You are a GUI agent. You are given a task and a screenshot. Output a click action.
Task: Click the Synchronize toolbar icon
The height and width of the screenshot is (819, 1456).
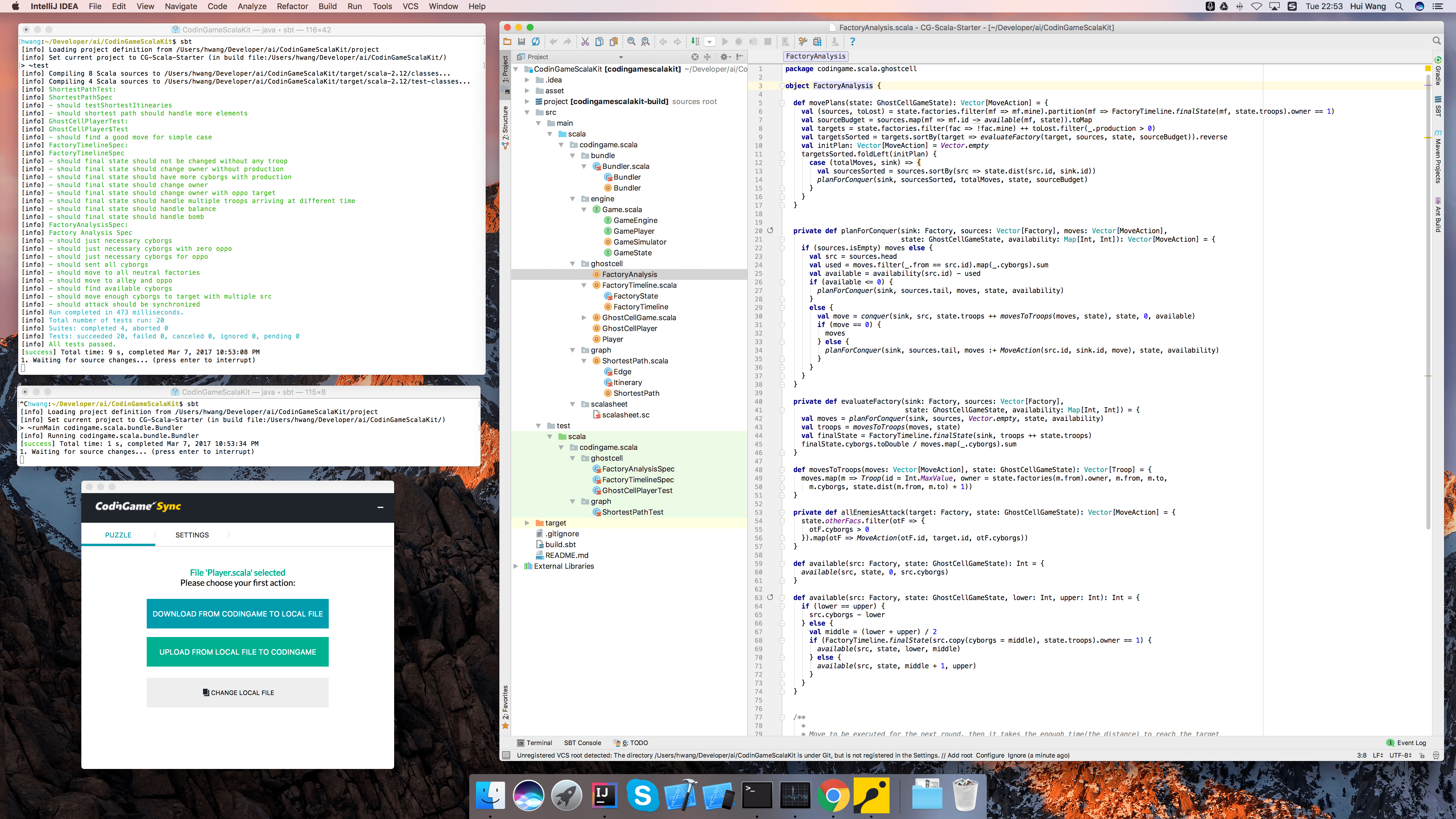535,42
